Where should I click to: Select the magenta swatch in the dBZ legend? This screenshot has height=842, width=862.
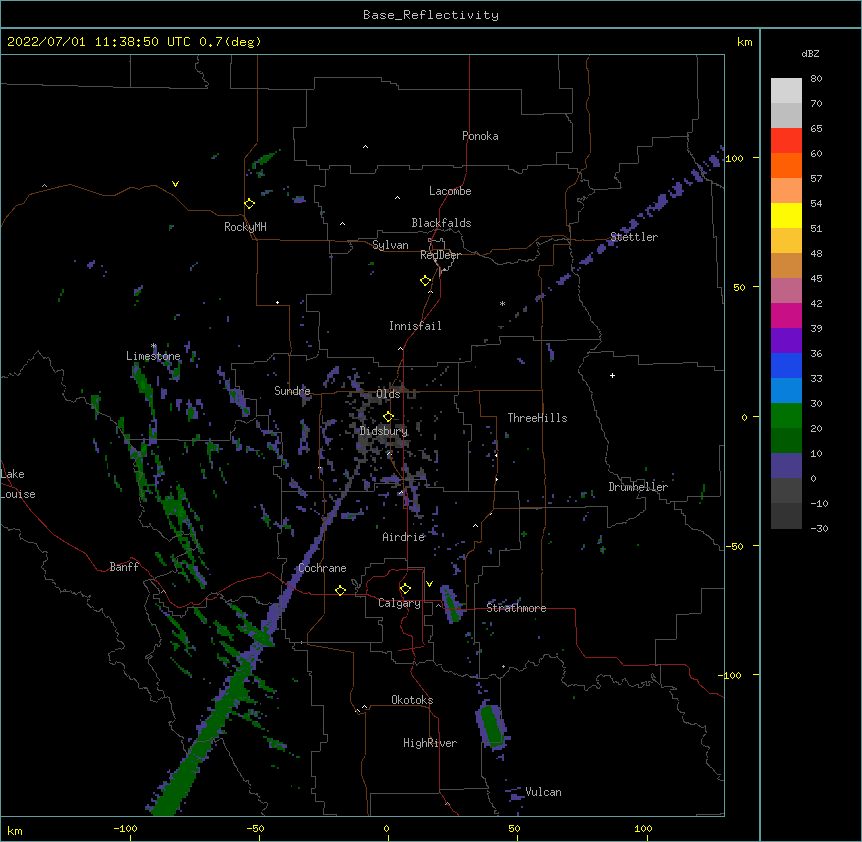point(786,315)
